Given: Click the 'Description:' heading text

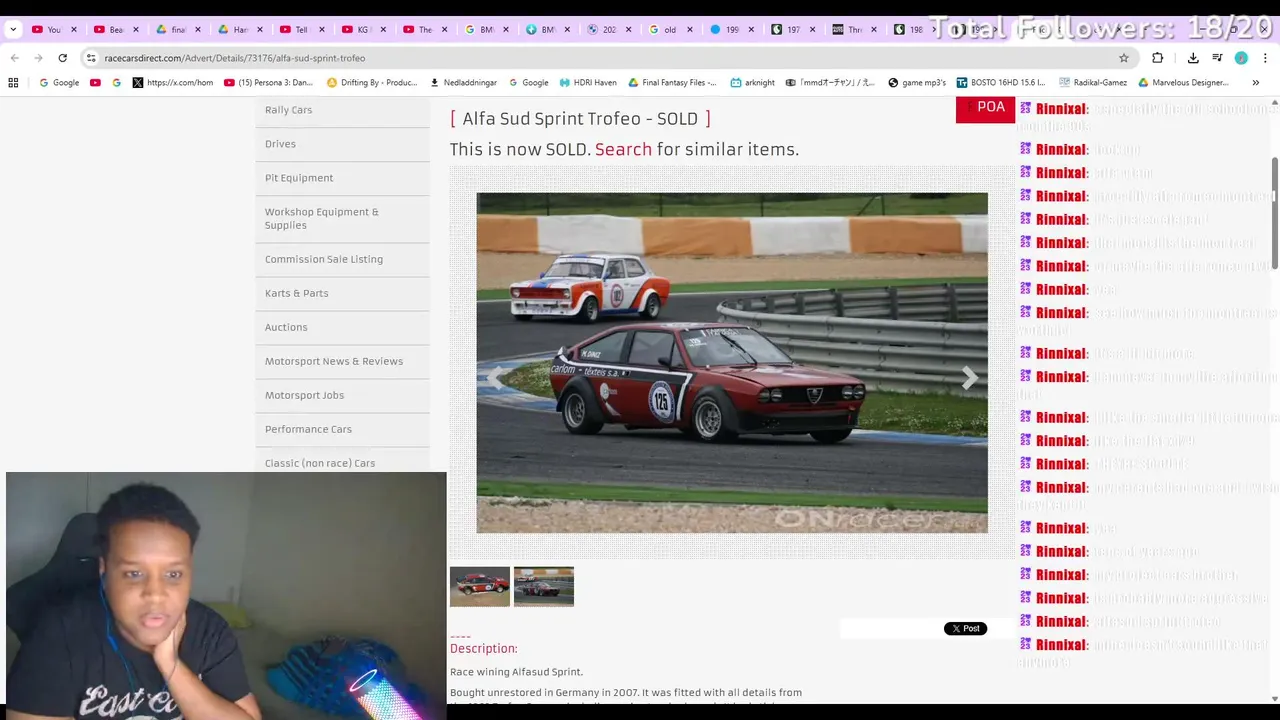Looking at the screenshot, I should point(484,648).
